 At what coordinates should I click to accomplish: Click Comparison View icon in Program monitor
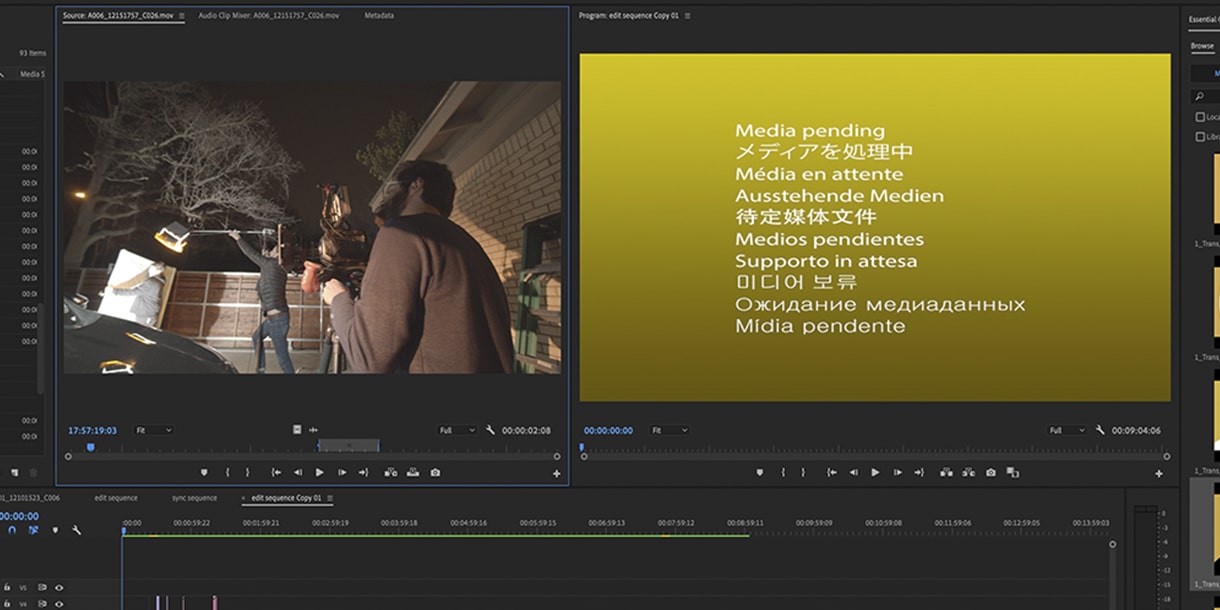click(1013, 472)
